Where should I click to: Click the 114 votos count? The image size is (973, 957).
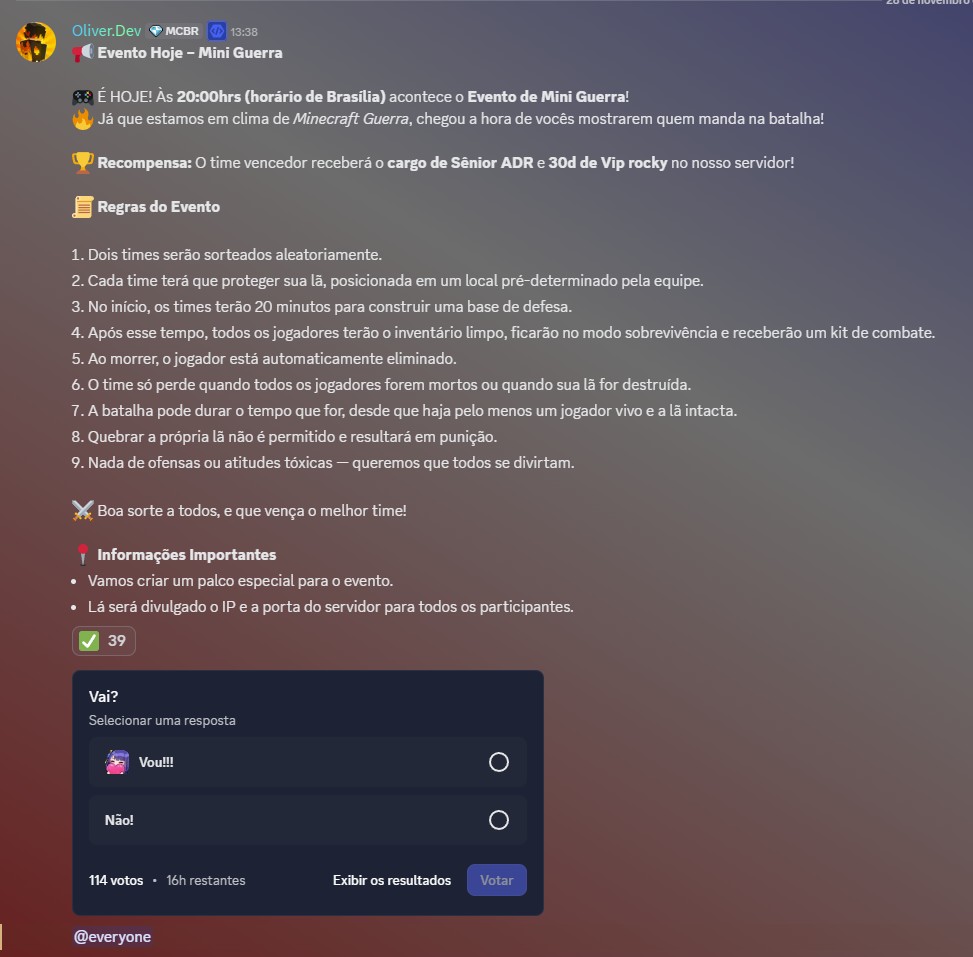(x=116, y=880)
